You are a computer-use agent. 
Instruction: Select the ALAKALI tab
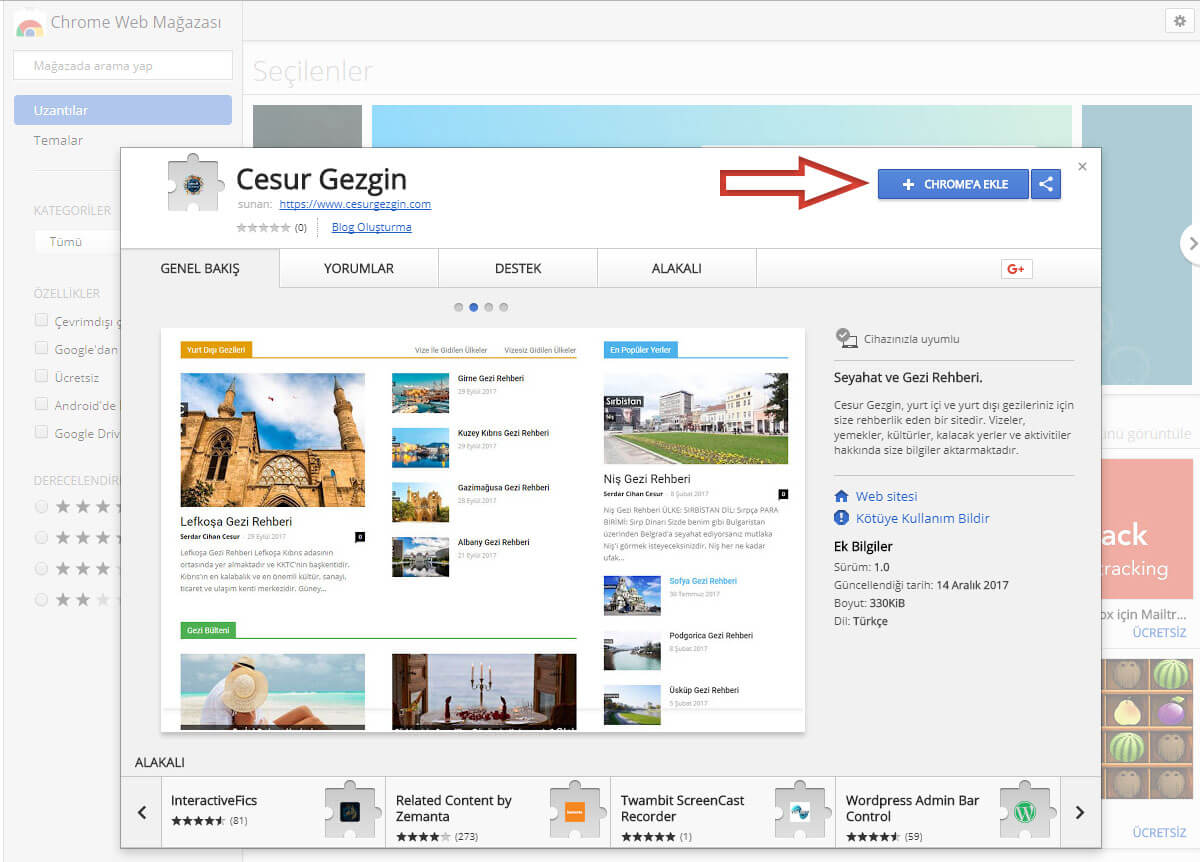coord(677,268)
